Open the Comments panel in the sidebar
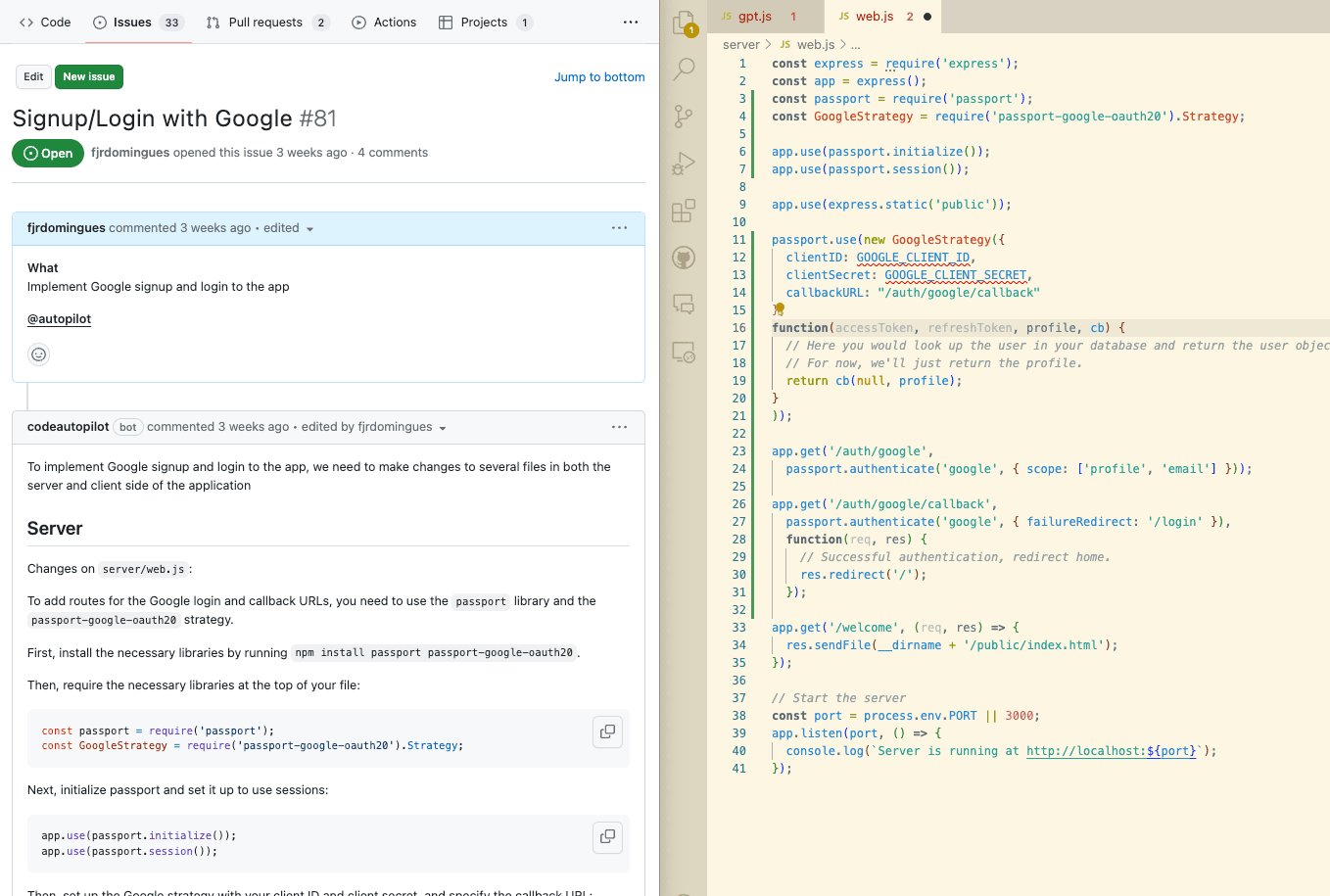 [x=685, y=304]
